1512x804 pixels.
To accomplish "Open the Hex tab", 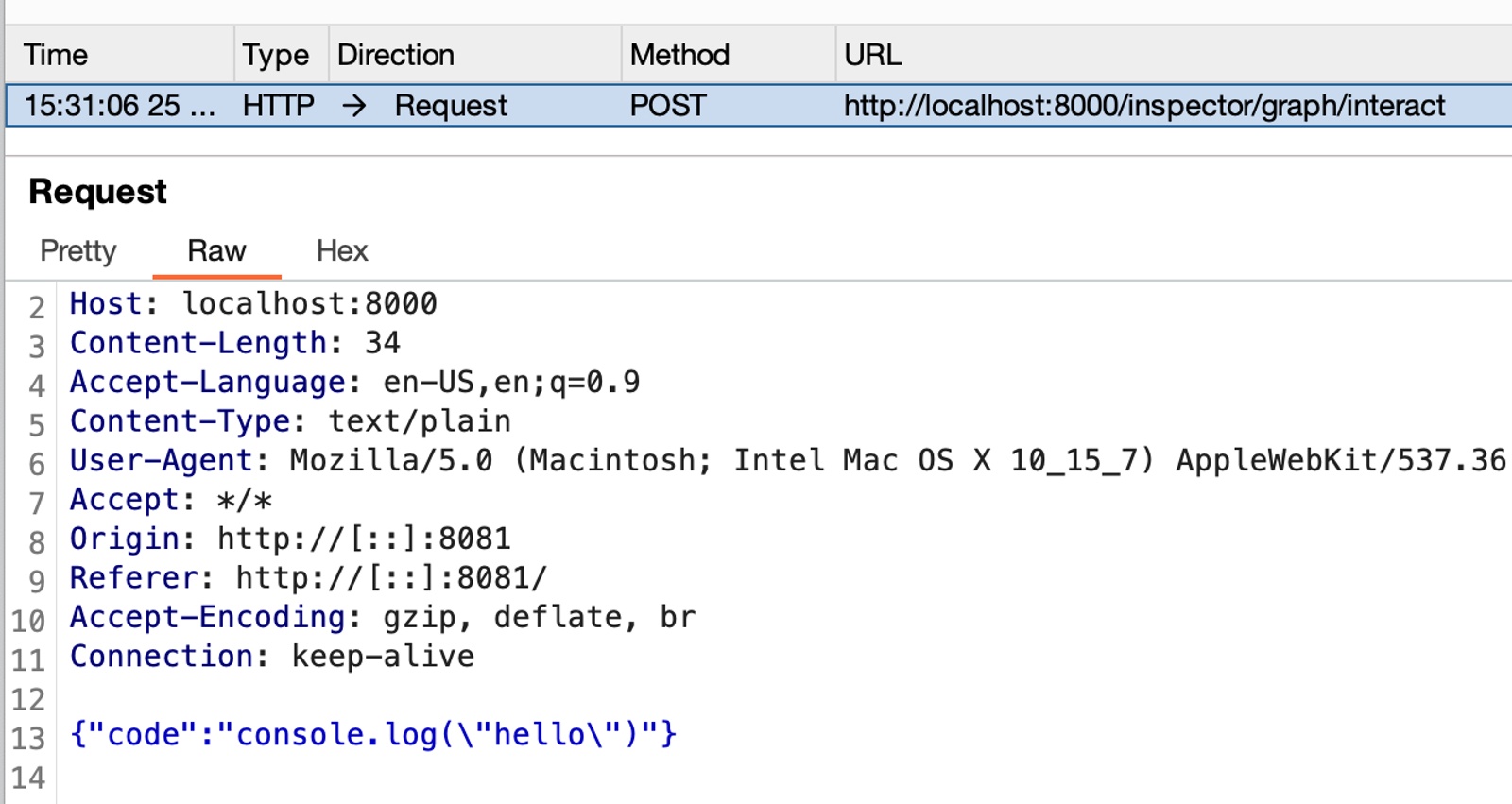I will coord(342,251).
